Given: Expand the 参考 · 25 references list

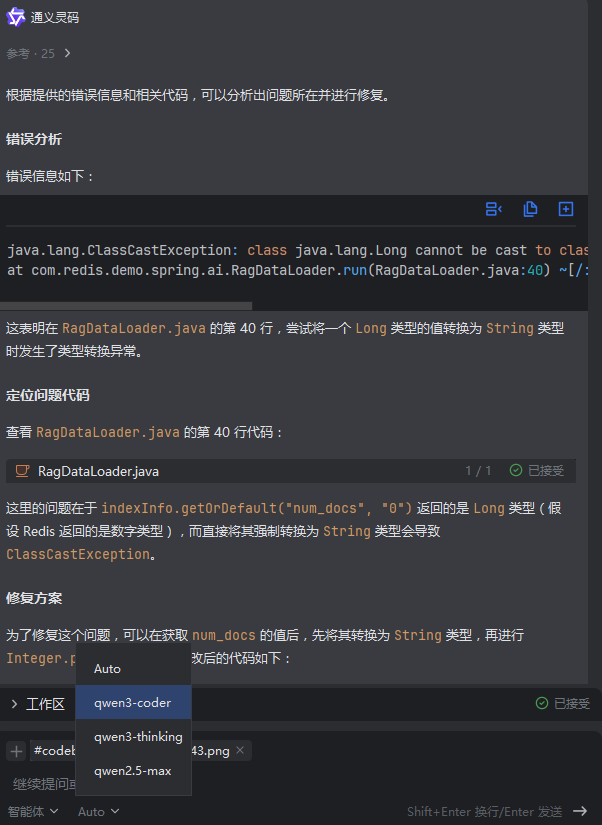Looking at the screenshot, I should [x=67, y=53].
